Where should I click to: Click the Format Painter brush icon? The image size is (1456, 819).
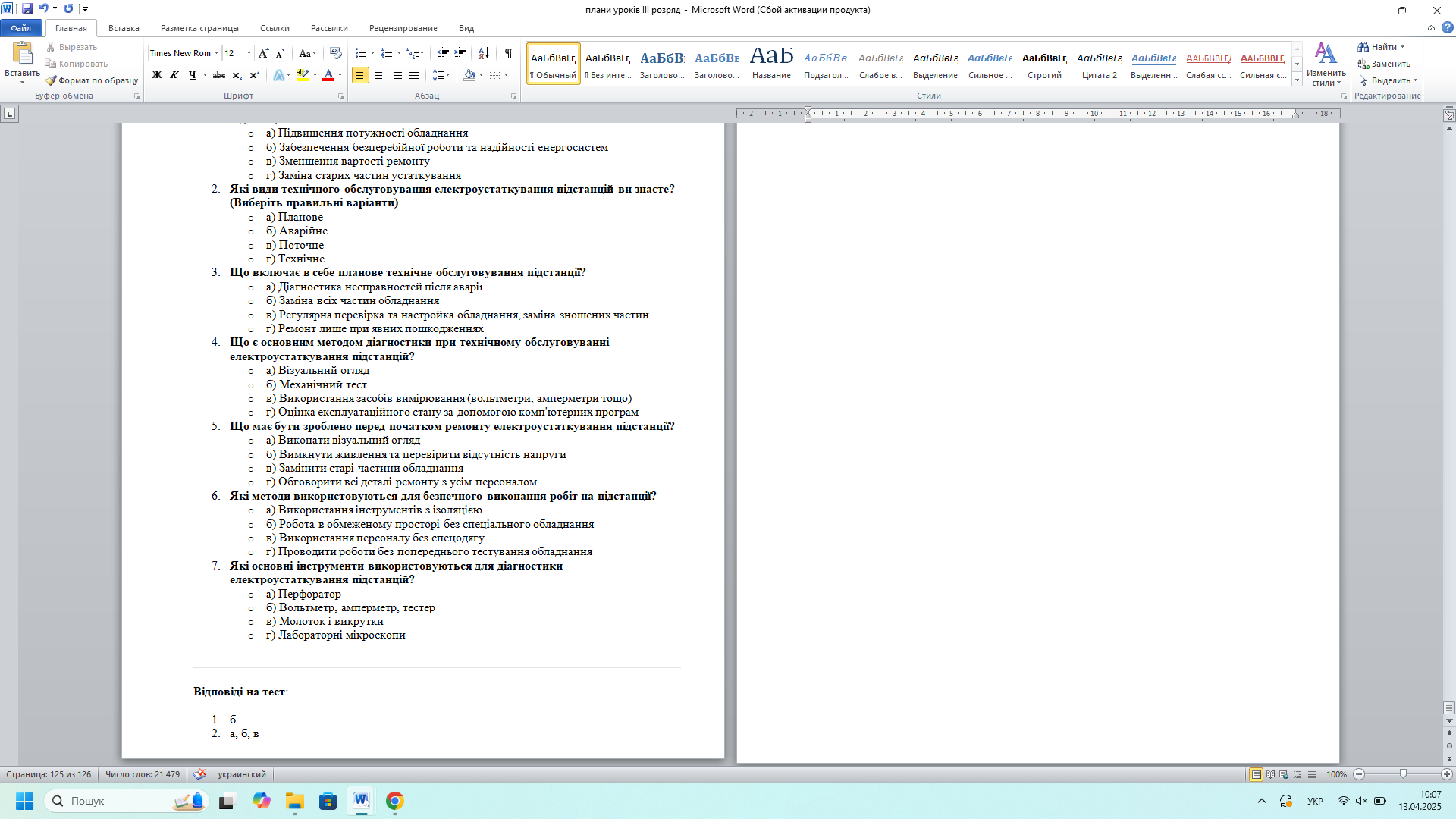51,80
